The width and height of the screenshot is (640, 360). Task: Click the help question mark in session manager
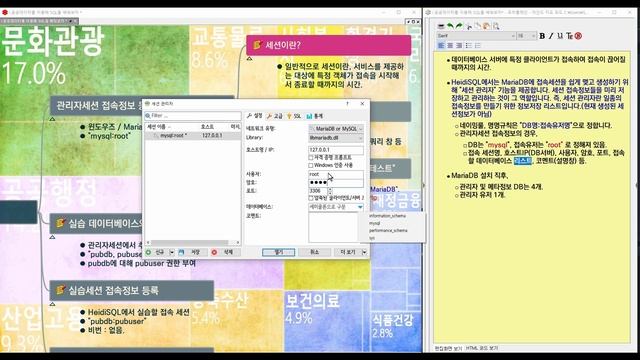pos(347,104)
